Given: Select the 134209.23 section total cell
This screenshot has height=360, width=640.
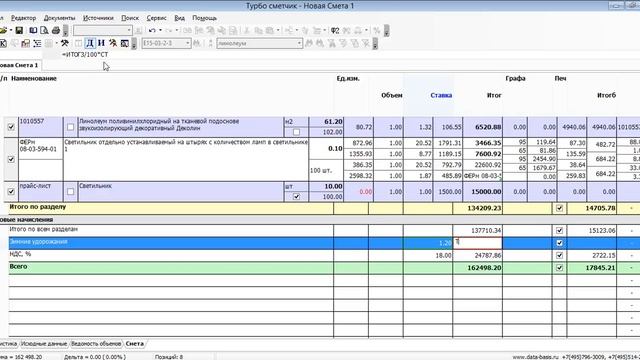Looking at the screenshot, I should click(478, 208).
